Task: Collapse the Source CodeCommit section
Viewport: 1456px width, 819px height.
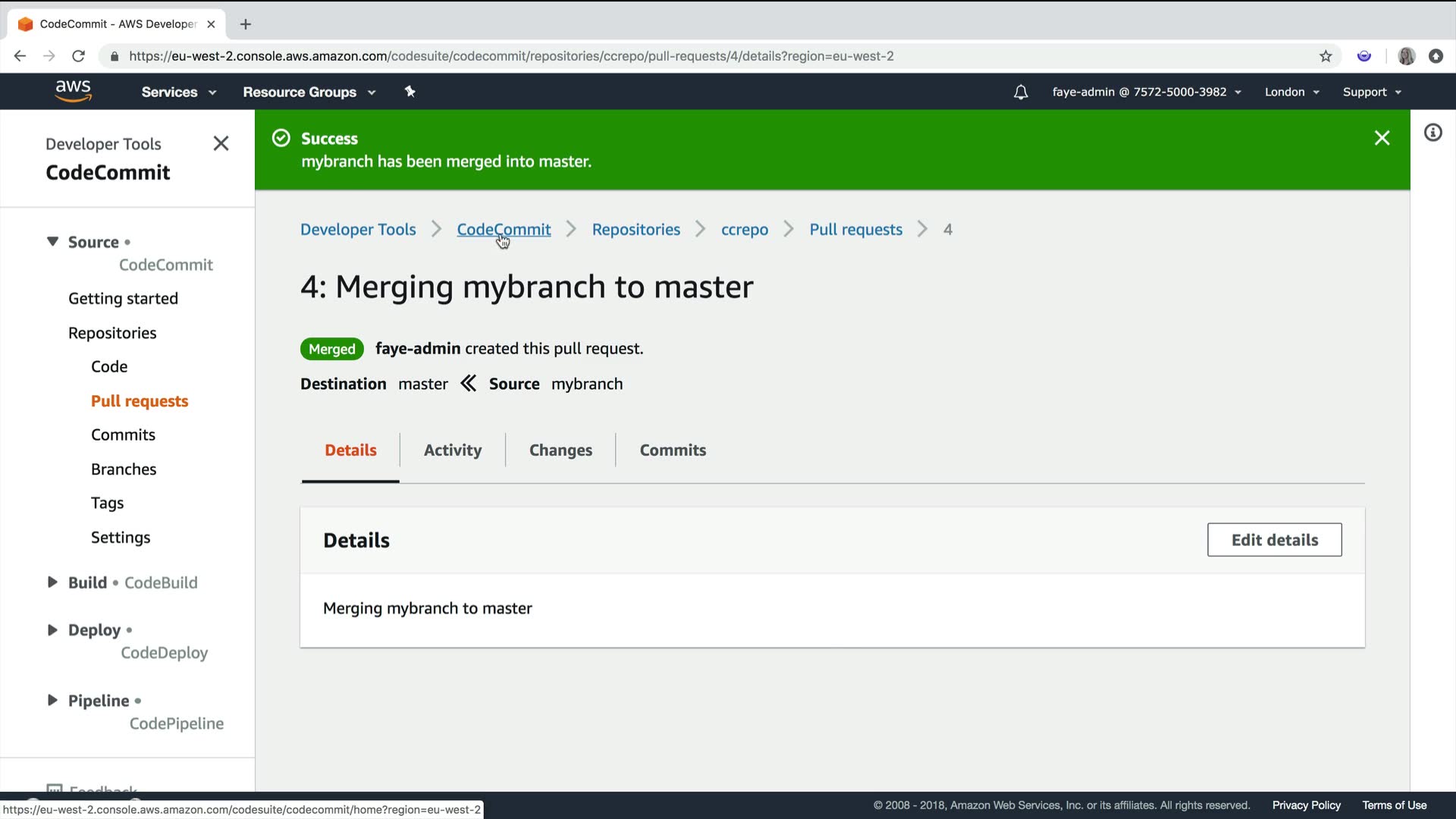Action: tap(52, 242)
